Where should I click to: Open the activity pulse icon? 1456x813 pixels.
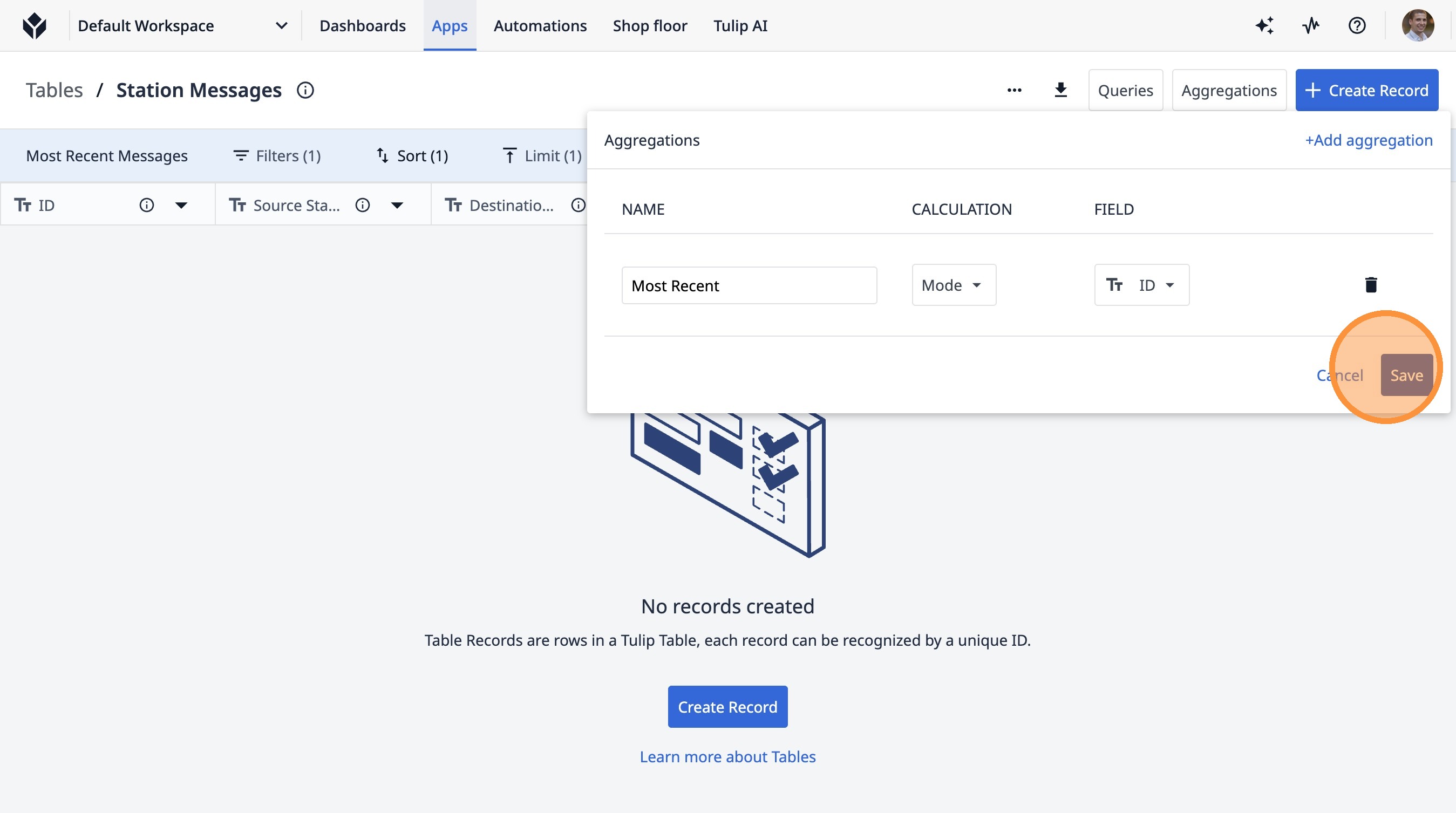point(1311,26)
